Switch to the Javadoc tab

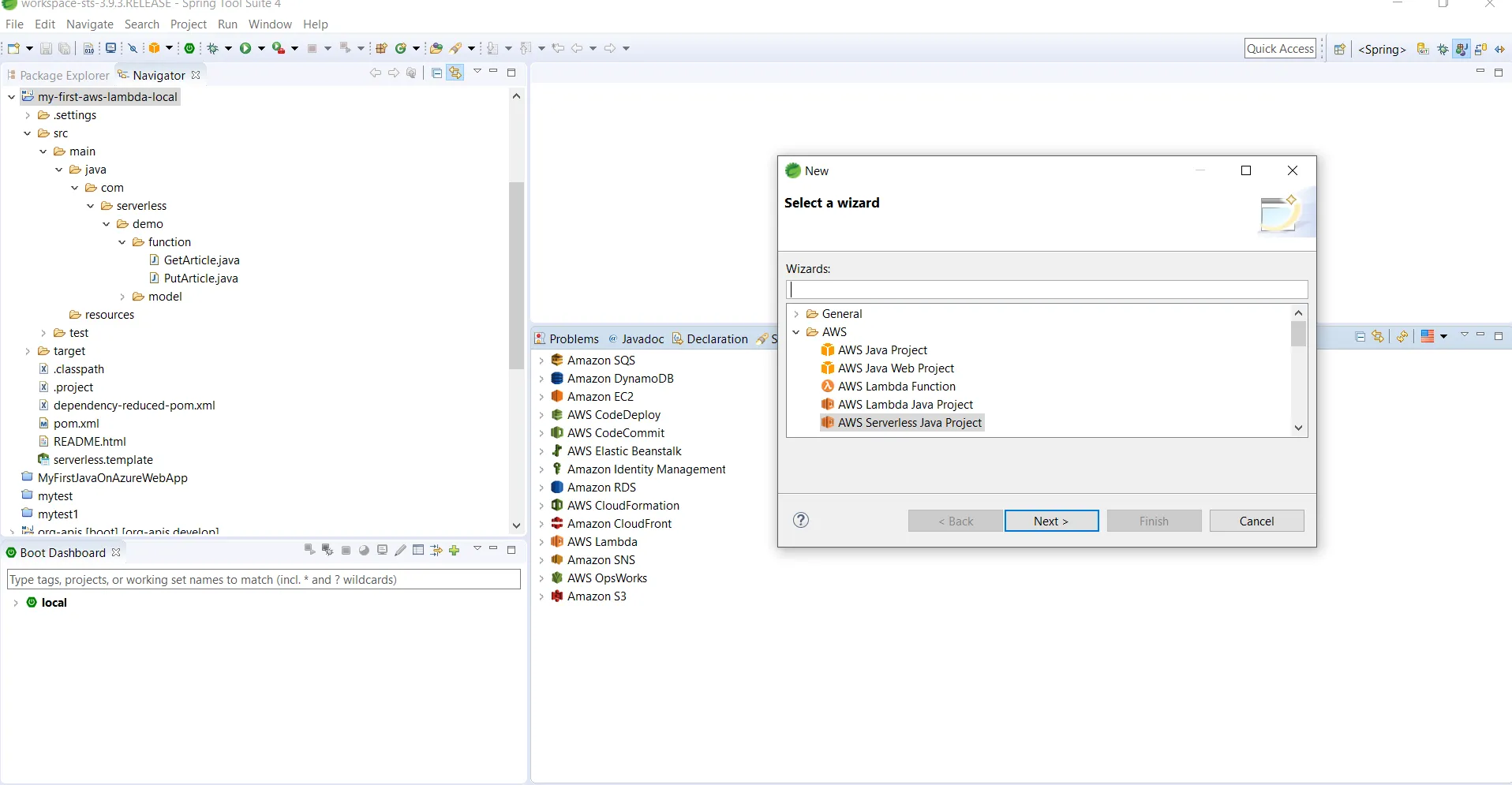point(636,339)
